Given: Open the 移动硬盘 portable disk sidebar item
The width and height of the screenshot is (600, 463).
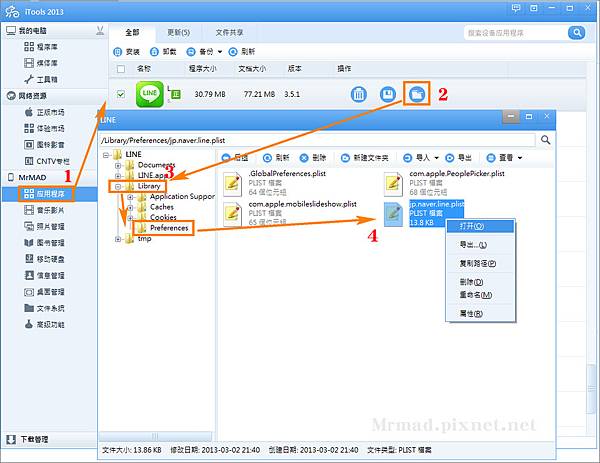Looking at the screenshot, I should (44, 259).
